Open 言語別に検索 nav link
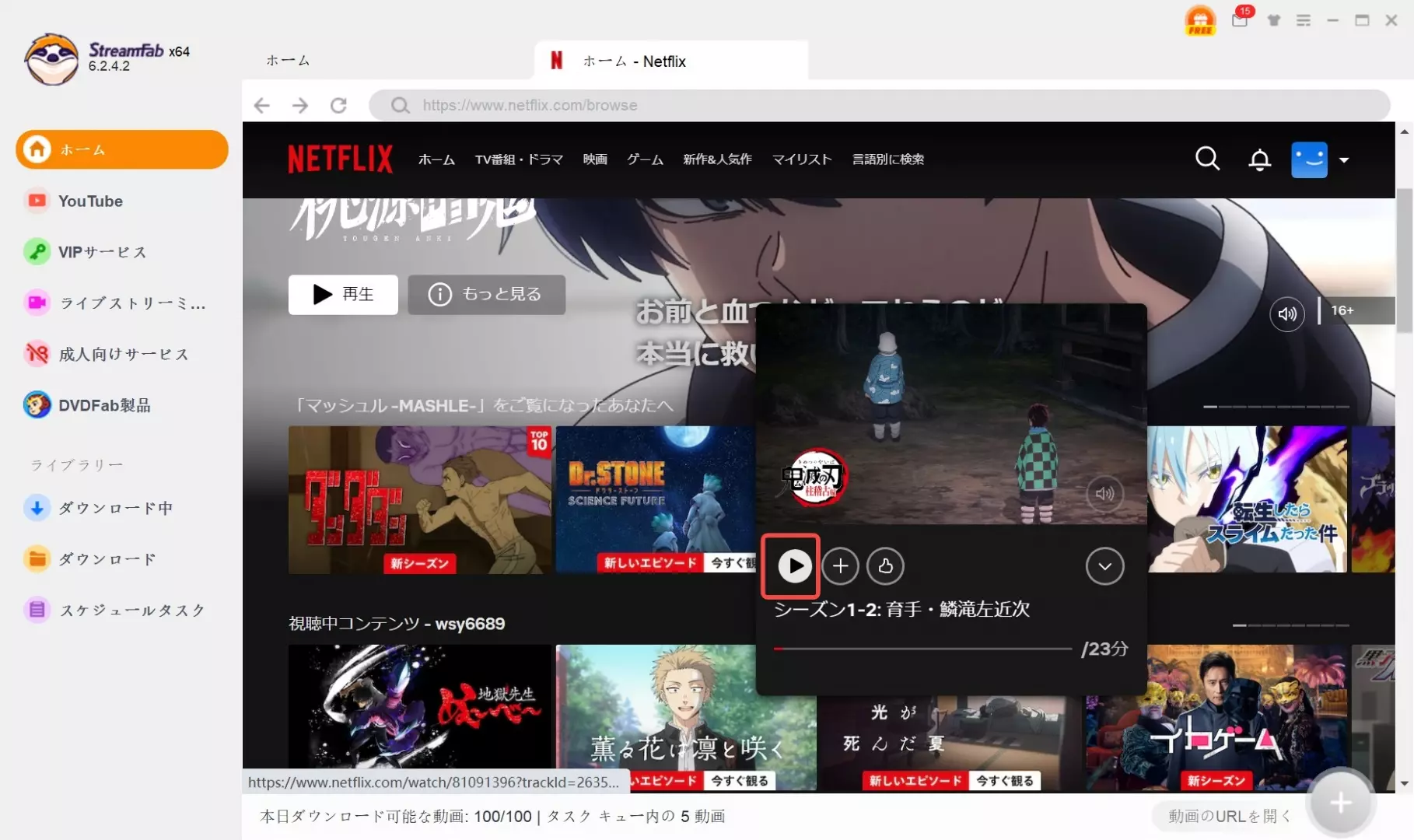The width and height of the screenshot is (1414, 840). 888,159
